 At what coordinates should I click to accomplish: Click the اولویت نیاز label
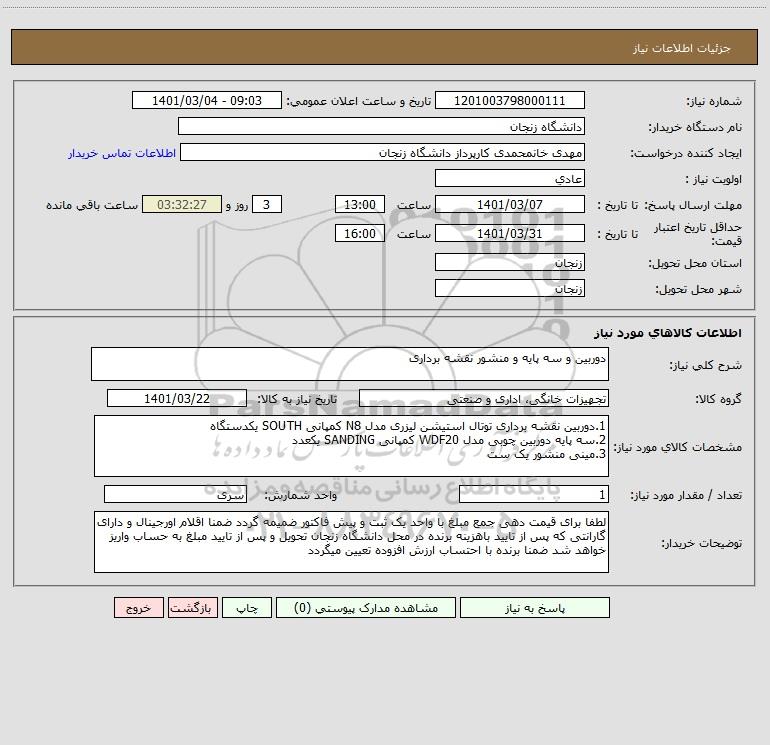tap(713, 179)
